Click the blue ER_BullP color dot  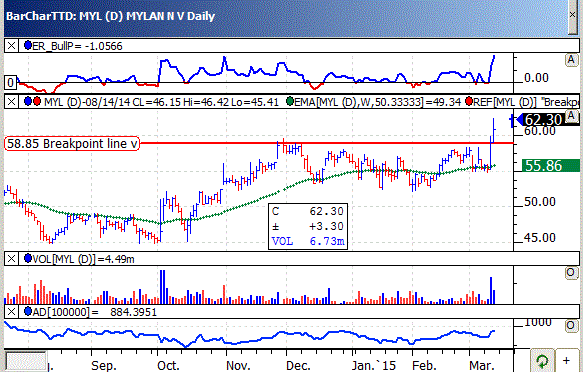[x=28, y=45]
